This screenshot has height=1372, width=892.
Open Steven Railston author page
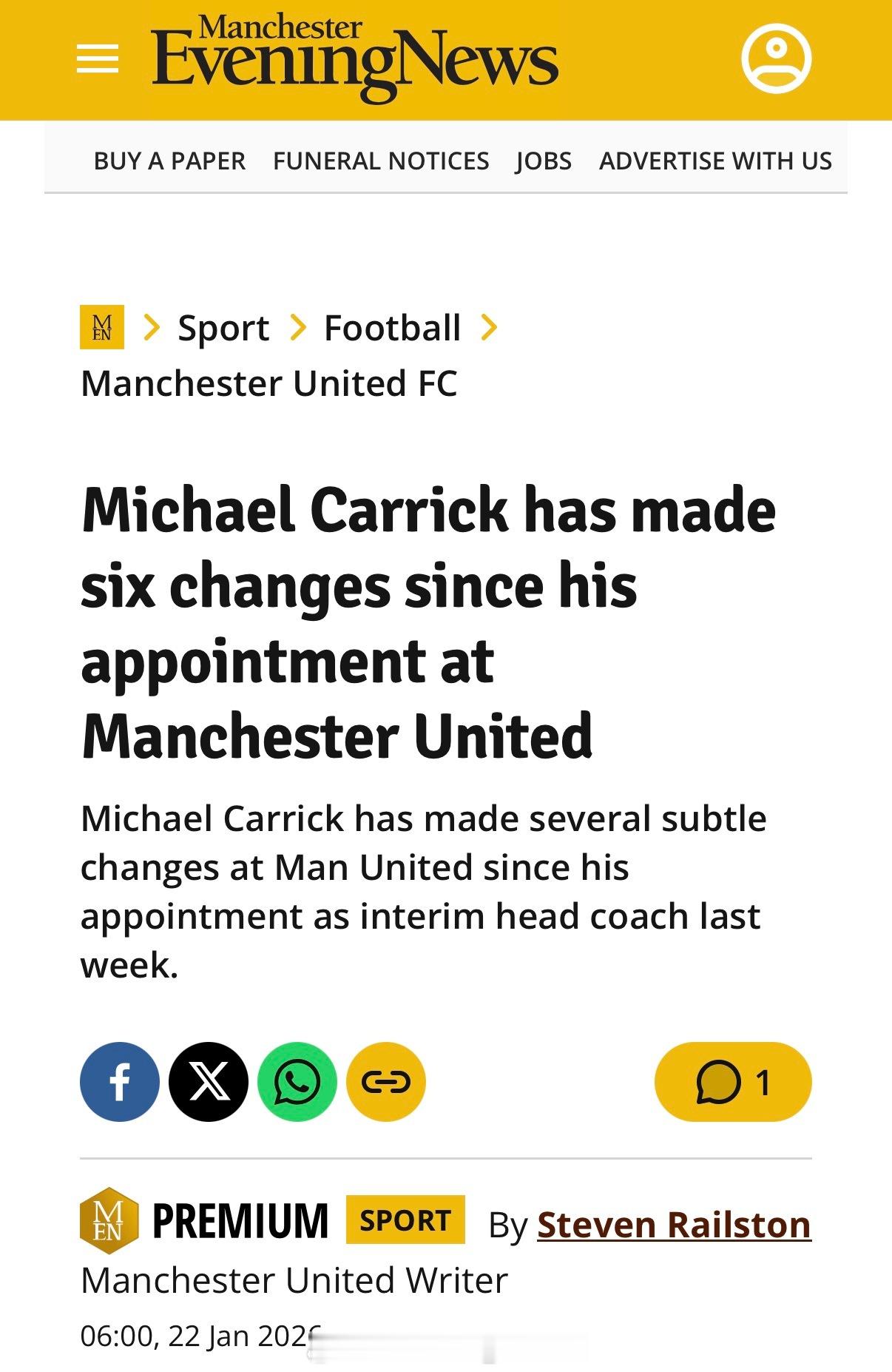(674, 1225)
